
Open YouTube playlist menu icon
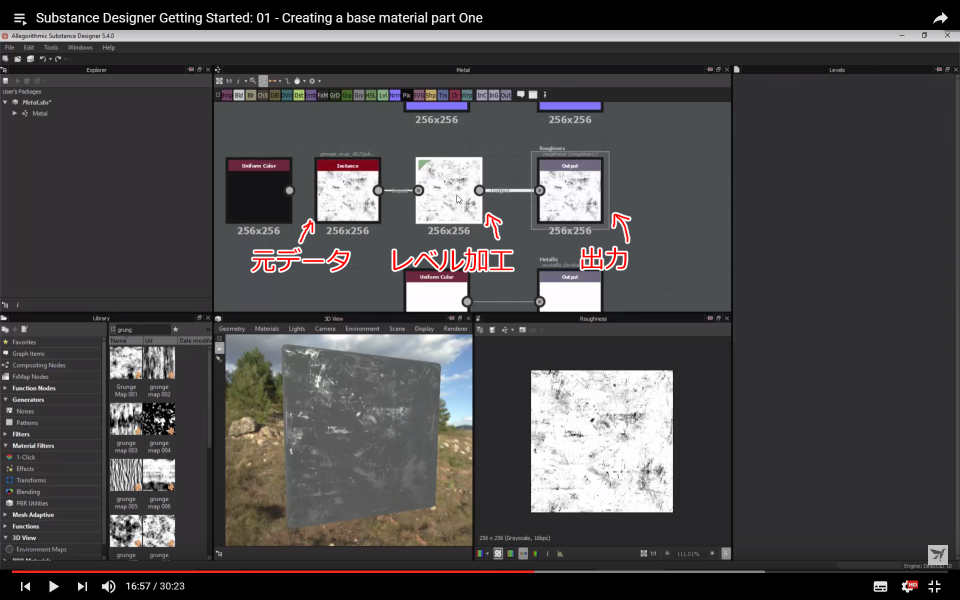point(20,18)
